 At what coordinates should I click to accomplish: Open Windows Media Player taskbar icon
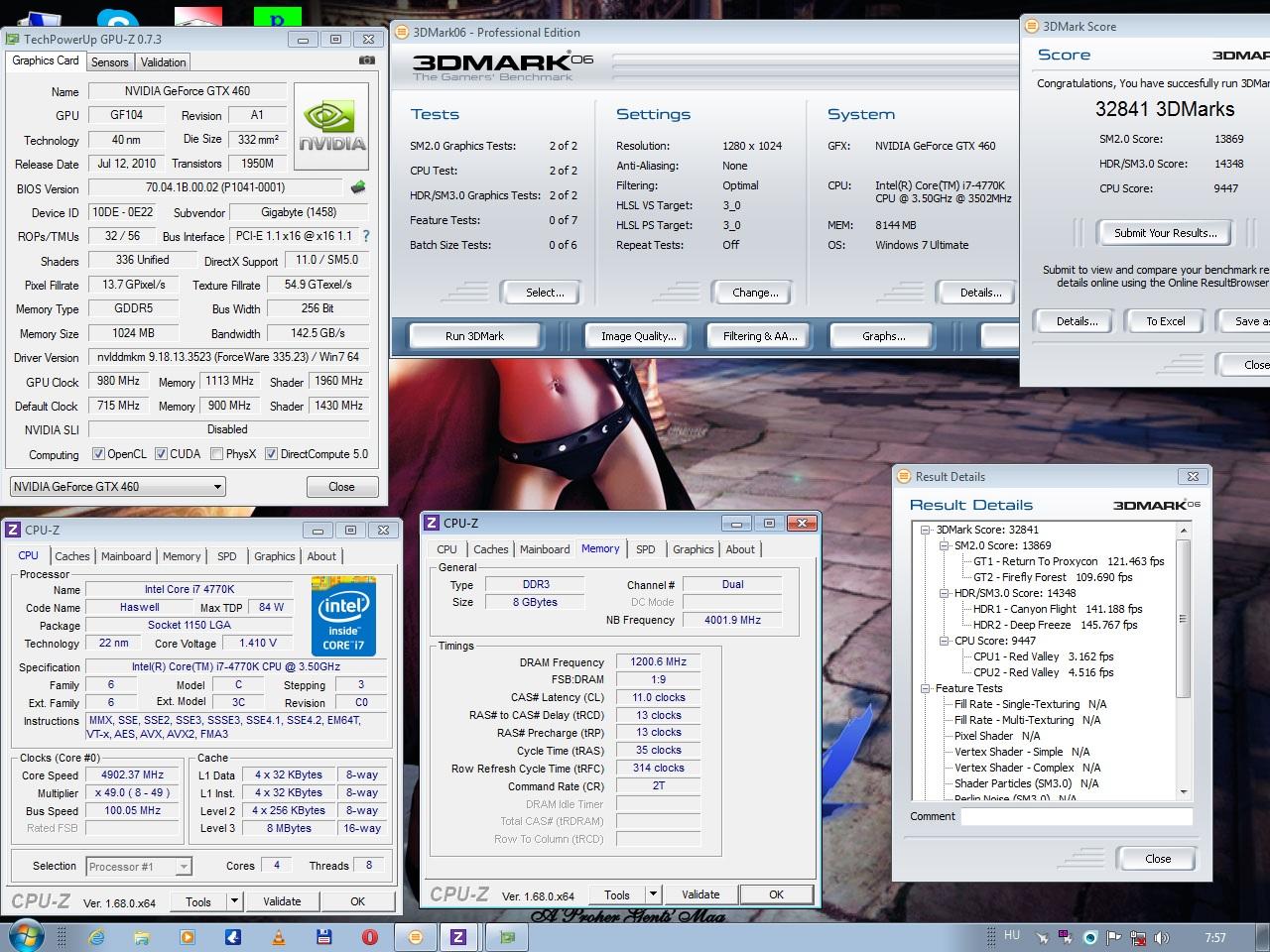(x=188, y=936)
